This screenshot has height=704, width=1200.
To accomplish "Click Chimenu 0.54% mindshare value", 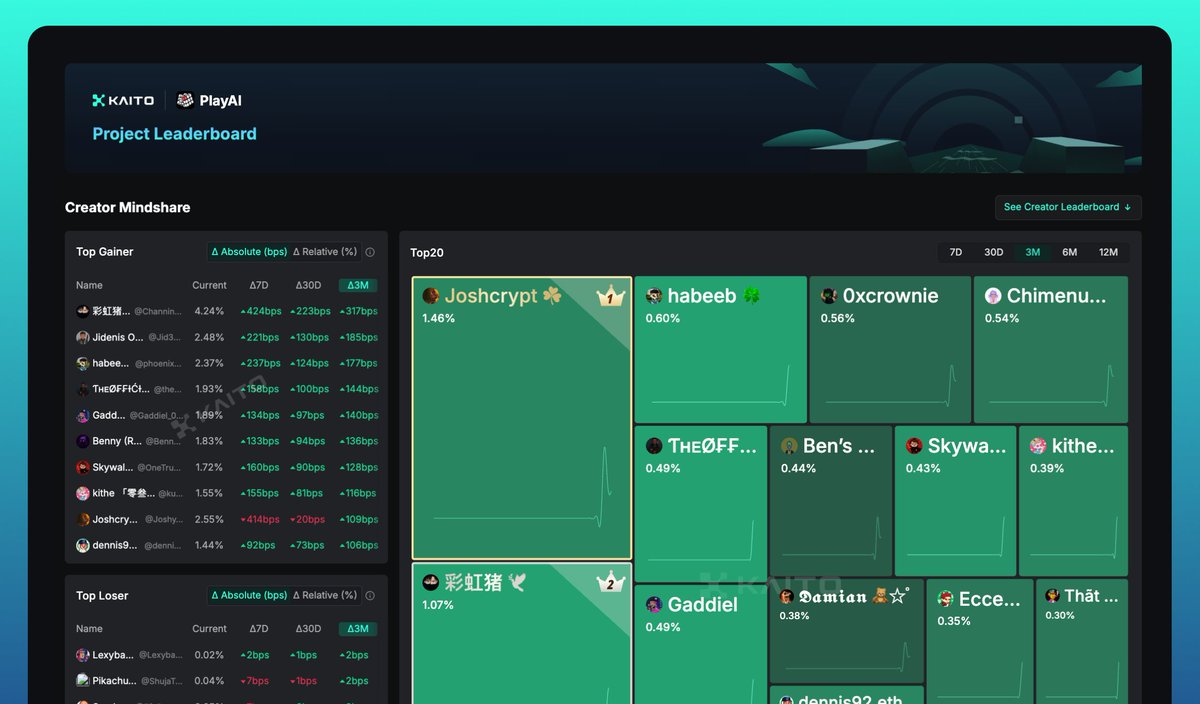I will 1002,318.
